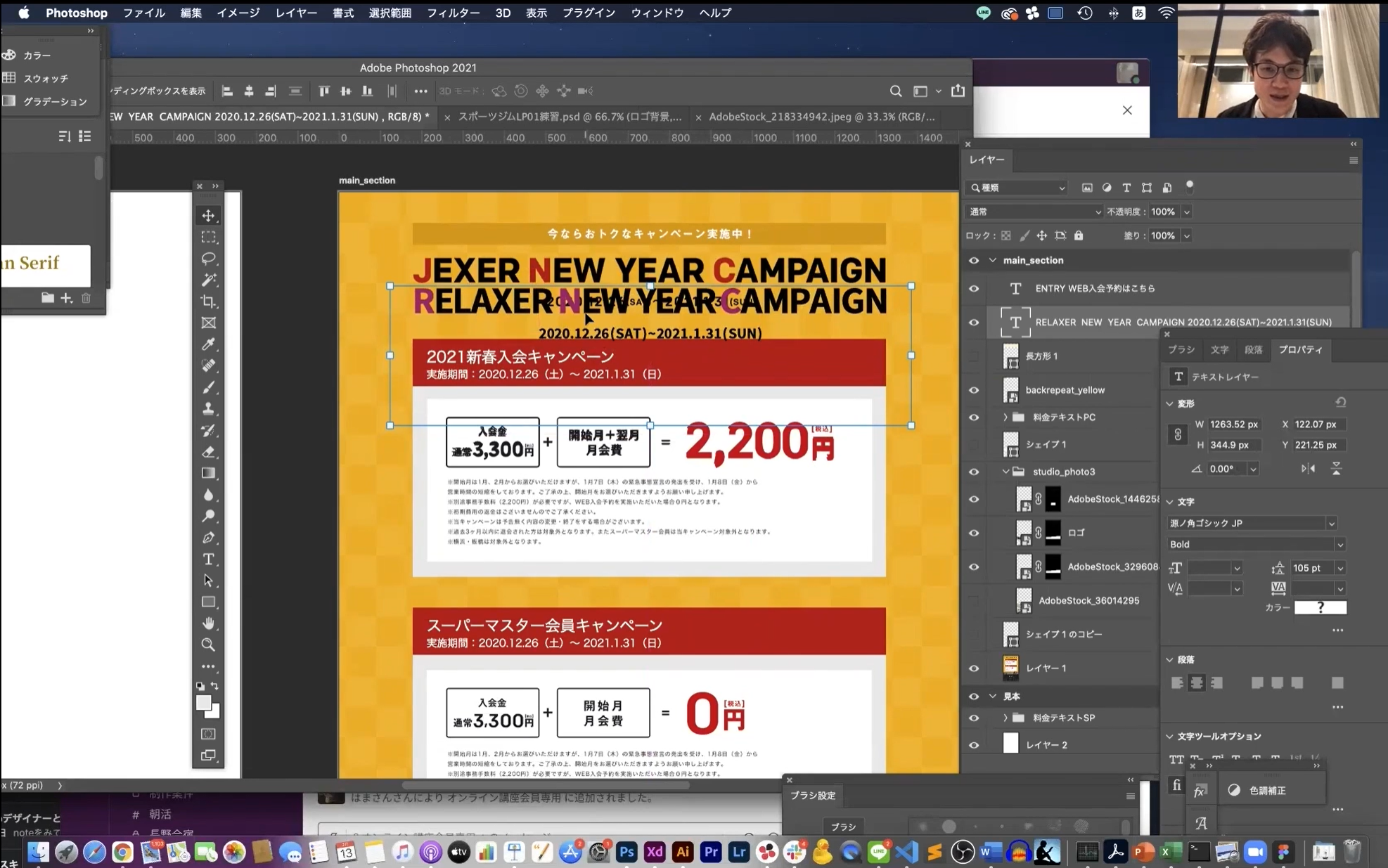Select the Lasso tool

pos(208,259)
